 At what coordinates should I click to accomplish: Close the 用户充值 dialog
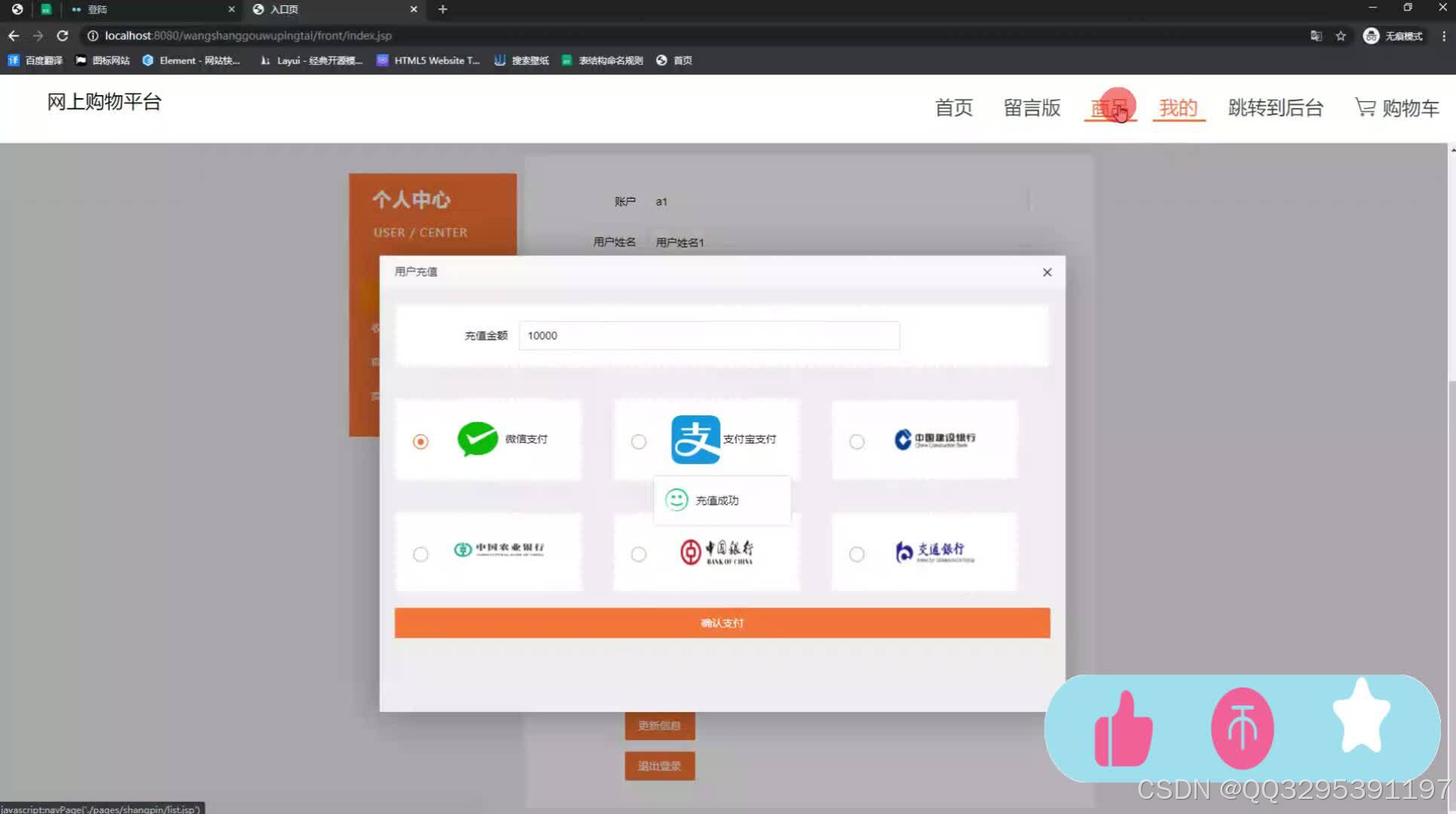[1047, 272]
